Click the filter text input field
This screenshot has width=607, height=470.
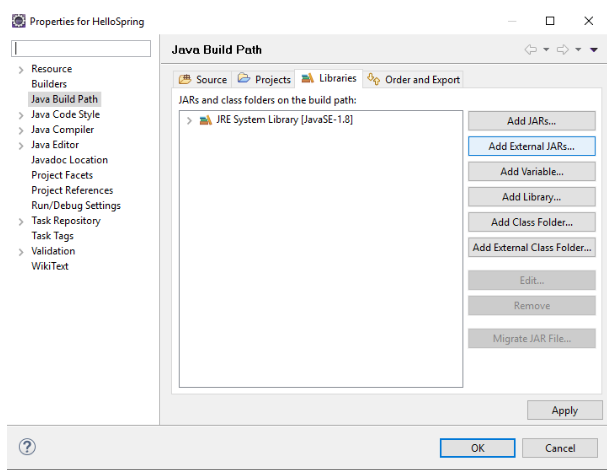tap(80, 49)
